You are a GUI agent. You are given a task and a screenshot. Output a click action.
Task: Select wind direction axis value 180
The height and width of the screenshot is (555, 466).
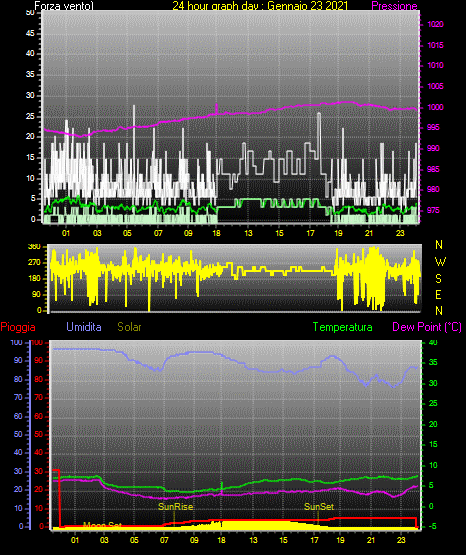pyautogui.click(x=34, y=279)
